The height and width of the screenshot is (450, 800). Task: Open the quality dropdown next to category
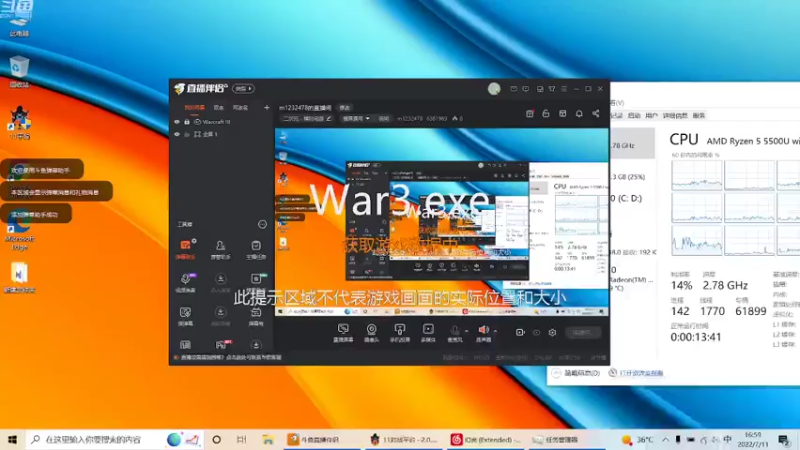coord(356,118)
